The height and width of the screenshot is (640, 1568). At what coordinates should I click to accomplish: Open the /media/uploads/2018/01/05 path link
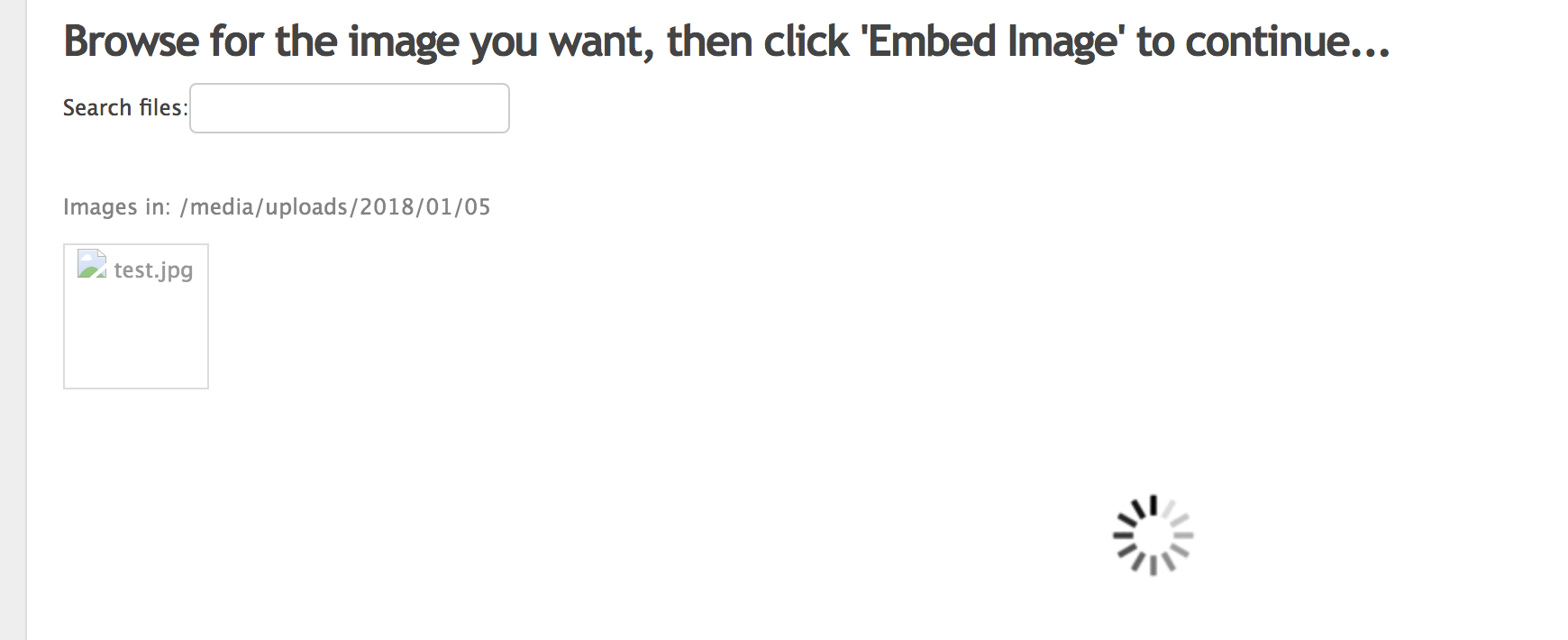[335, 207]
